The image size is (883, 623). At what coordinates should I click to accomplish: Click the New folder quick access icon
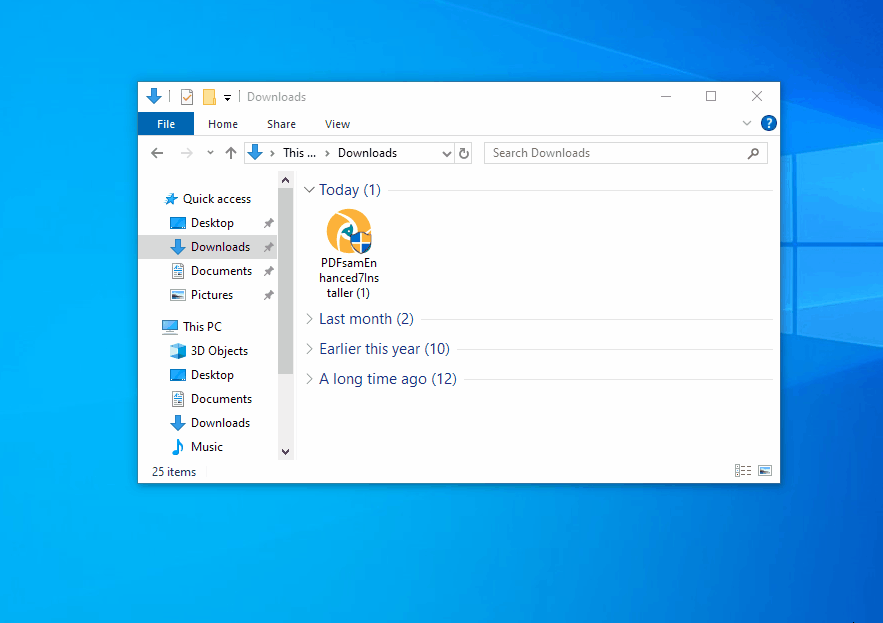208,96
